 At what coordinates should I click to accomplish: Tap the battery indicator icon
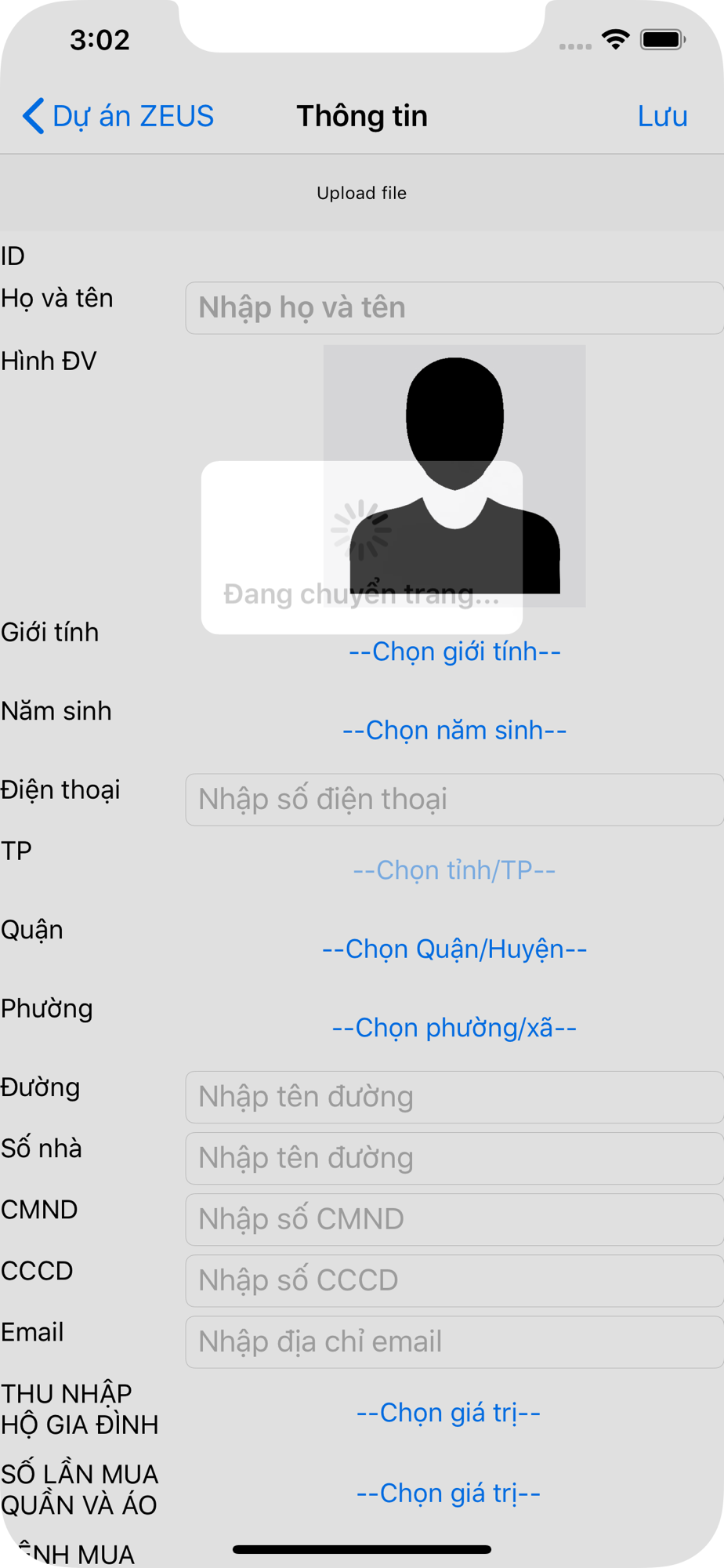(663, 39)
